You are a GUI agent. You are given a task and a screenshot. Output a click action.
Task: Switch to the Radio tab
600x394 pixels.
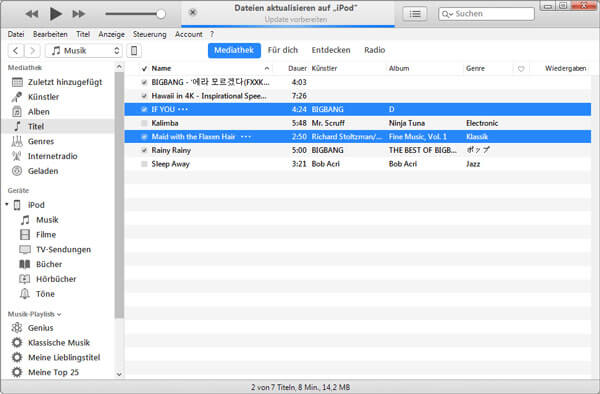click(375, 50)
